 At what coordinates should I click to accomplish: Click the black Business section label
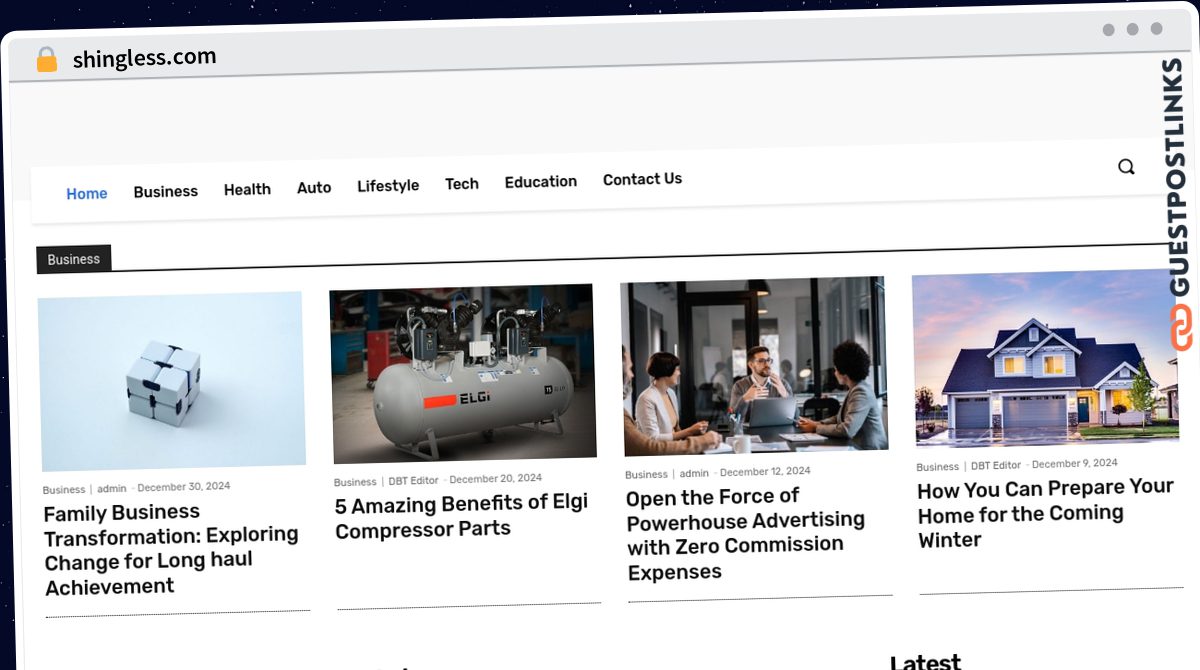pyautogui.click(x=74, y=259)
